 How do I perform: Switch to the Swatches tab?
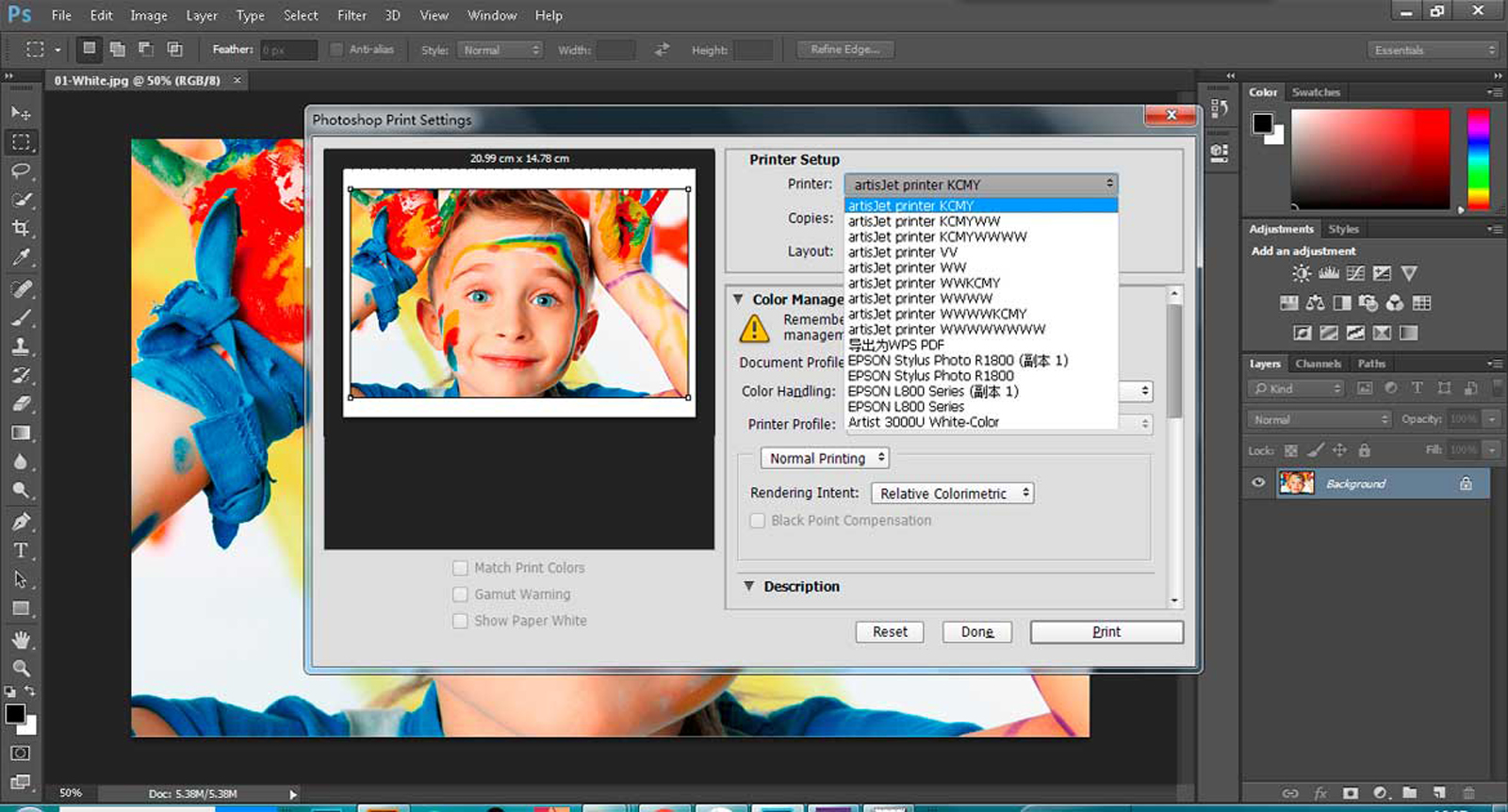(1316, 92)
